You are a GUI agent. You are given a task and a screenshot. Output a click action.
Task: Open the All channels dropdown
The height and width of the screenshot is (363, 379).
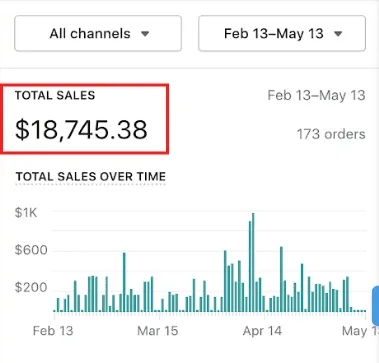tap(98, 34)
